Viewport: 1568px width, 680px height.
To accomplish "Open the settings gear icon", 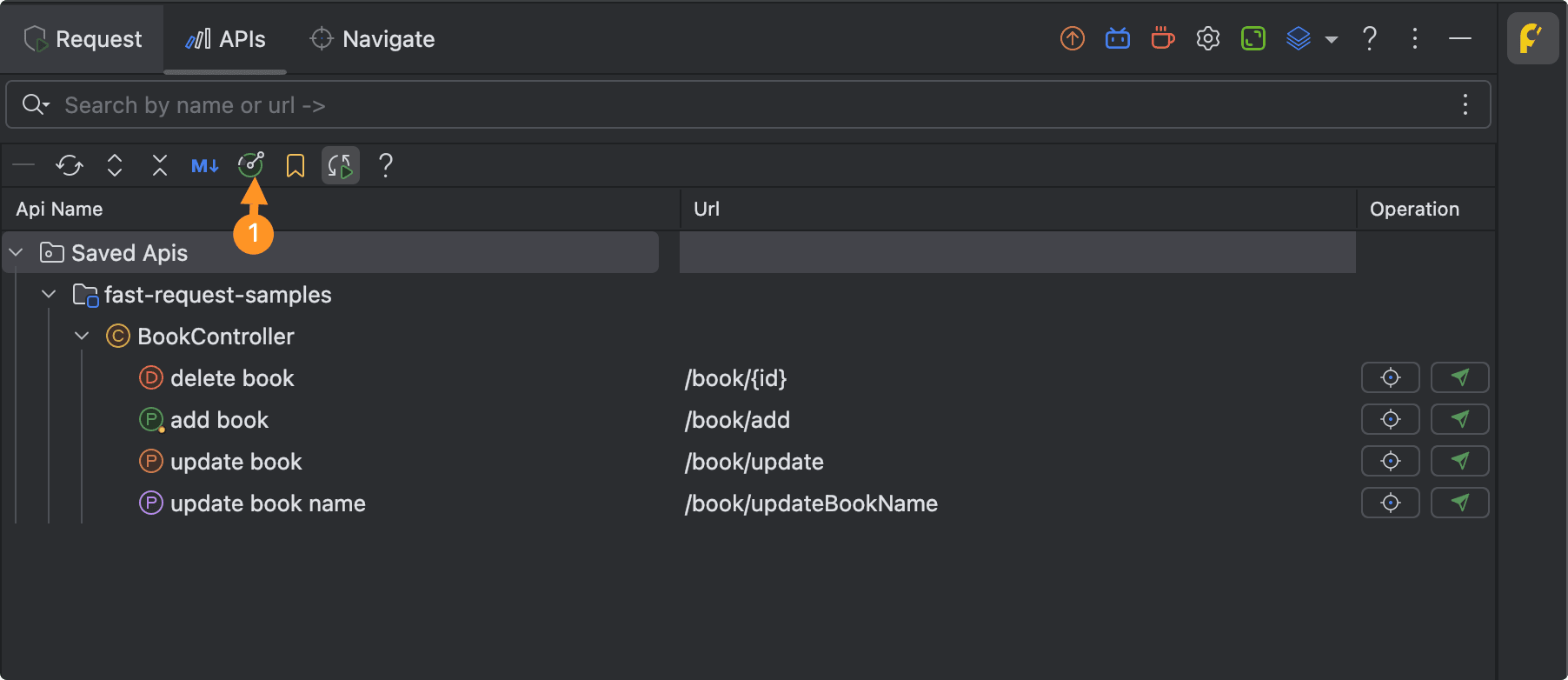I will pos(1208,39).
